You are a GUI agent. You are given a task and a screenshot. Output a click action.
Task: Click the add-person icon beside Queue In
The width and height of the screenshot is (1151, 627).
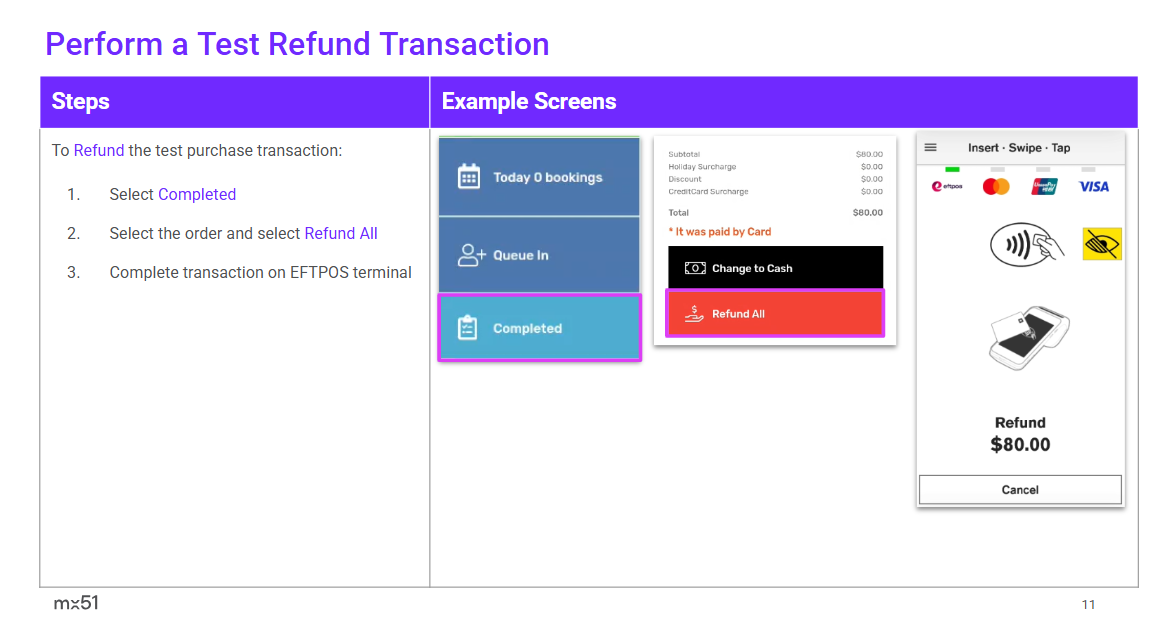tap(470, 255)
